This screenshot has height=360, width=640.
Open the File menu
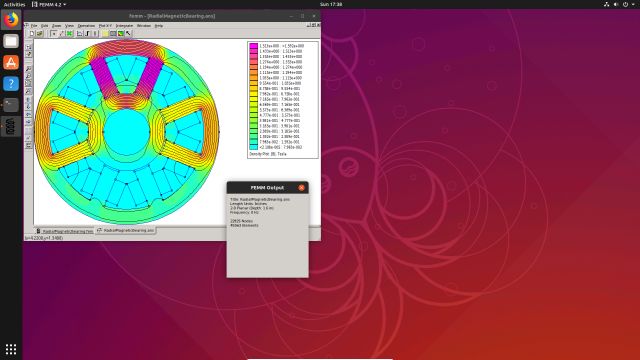34,26
